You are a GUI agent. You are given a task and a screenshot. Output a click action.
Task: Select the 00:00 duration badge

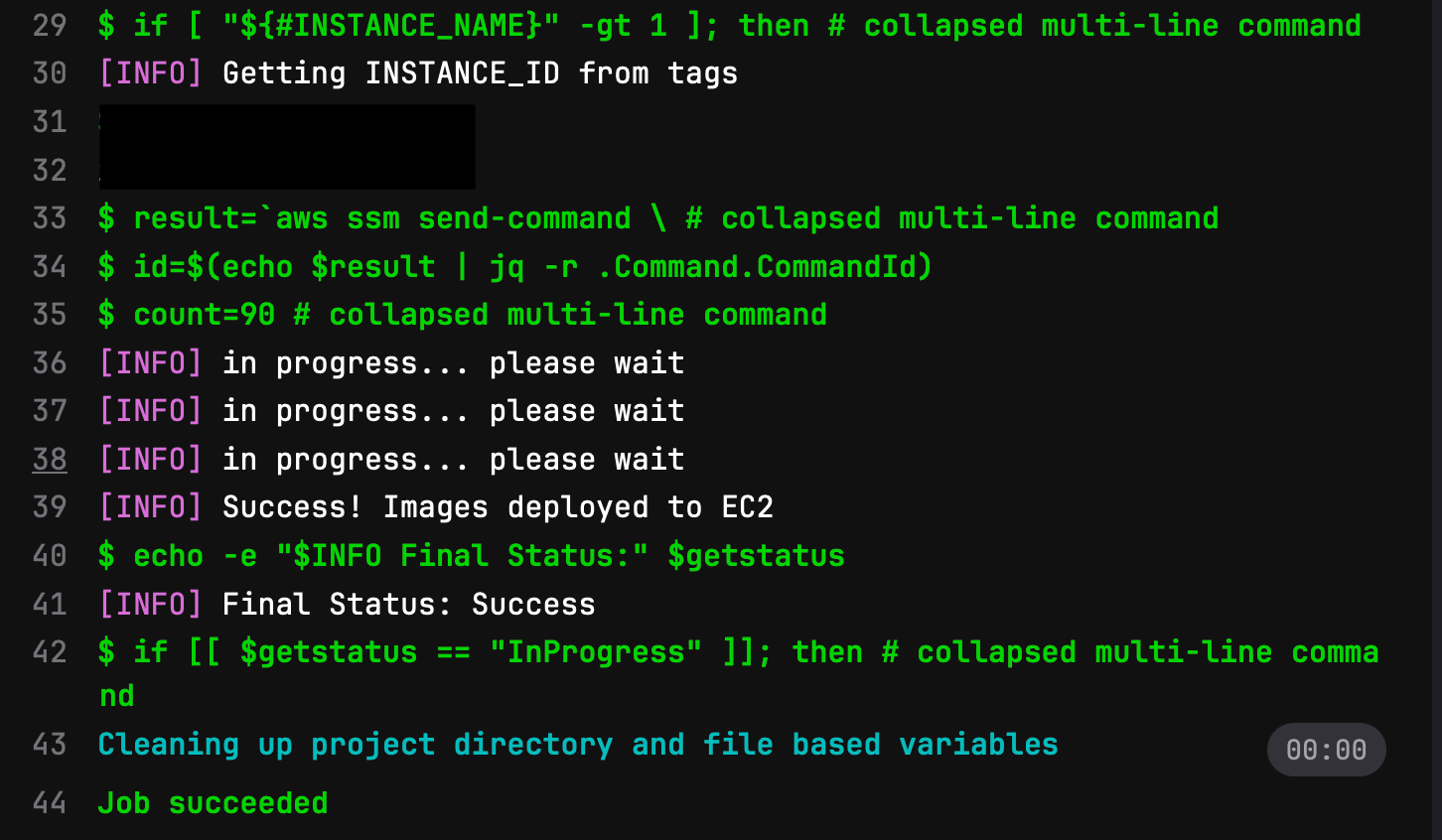[x=1326, y=750]
